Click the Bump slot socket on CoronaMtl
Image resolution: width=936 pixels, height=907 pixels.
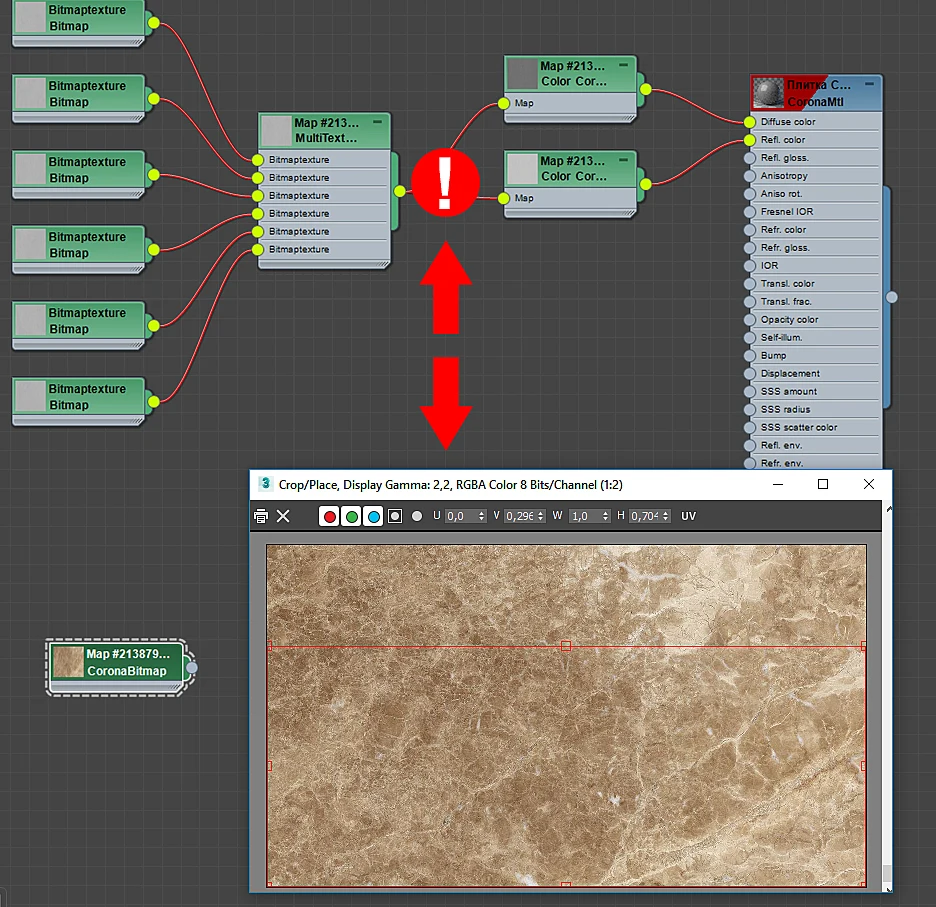pos(750,356)
